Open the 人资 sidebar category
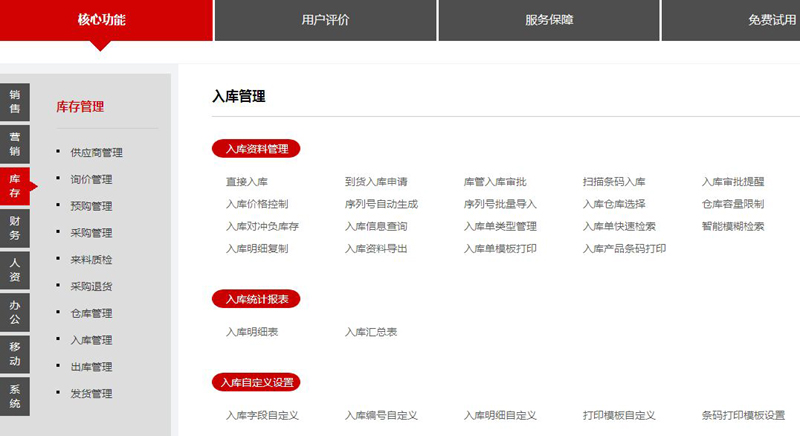Screen dimensions: 800x436 pos(15,270)
